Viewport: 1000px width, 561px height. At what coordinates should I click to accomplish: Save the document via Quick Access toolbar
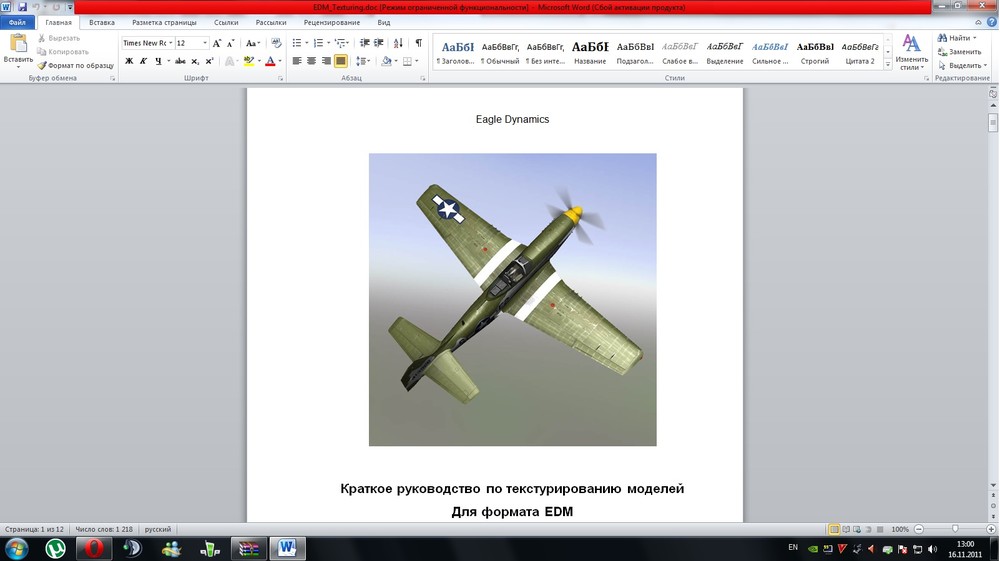[x=23, y=7]
